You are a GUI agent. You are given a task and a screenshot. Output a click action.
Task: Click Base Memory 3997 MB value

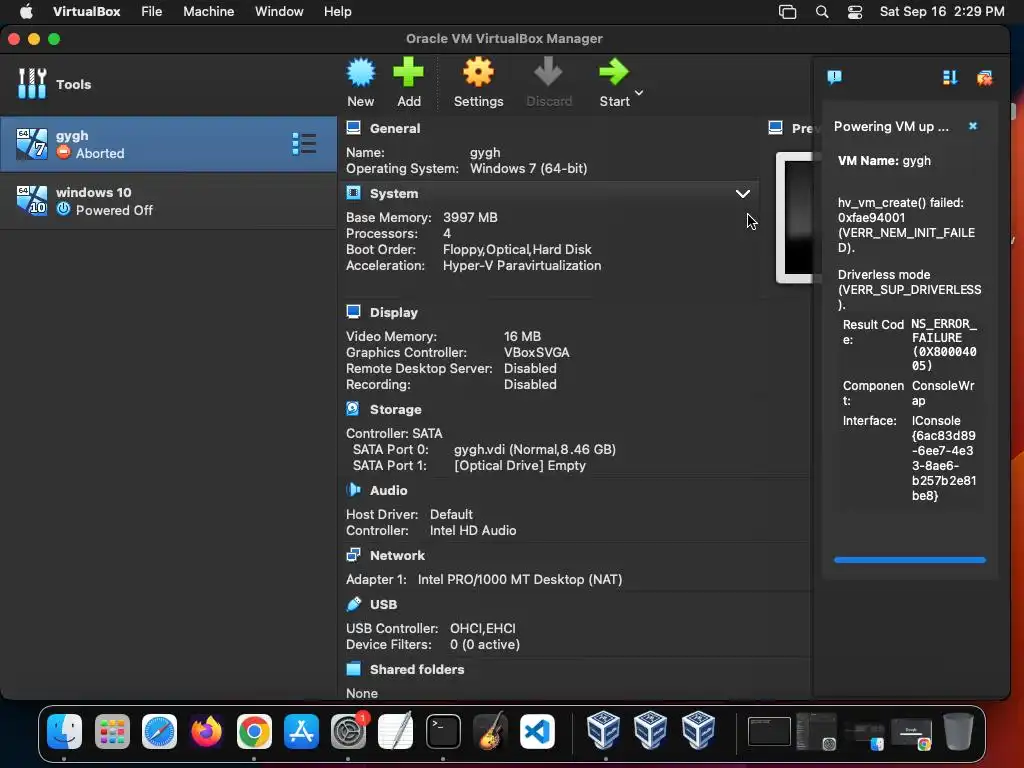pyautogui.click(x=470, y=217)
